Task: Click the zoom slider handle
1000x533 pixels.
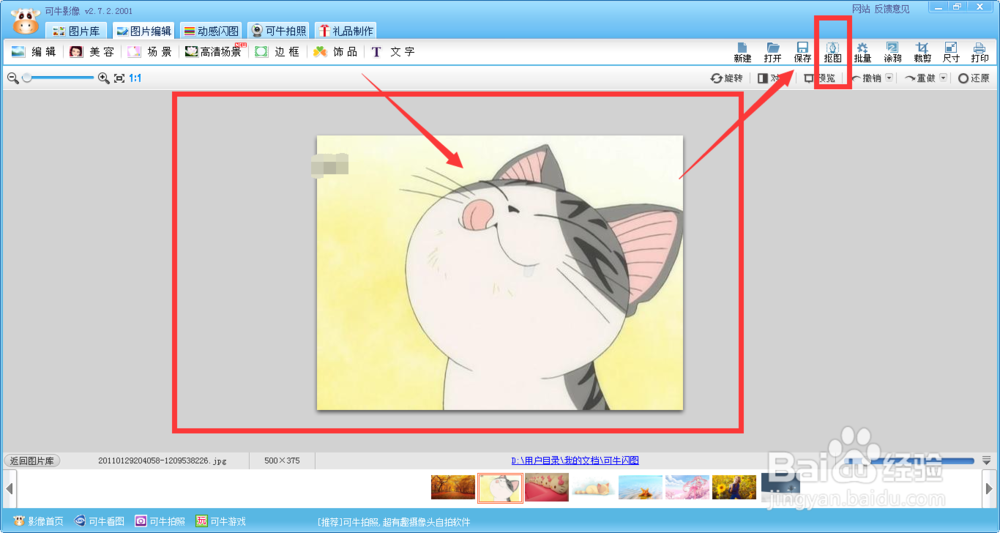Action: click(x=27, y=78)
